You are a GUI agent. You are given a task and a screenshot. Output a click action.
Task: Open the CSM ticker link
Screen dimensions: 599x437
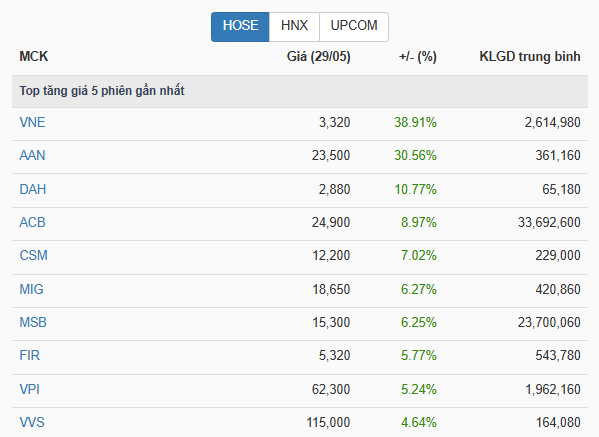34,256
